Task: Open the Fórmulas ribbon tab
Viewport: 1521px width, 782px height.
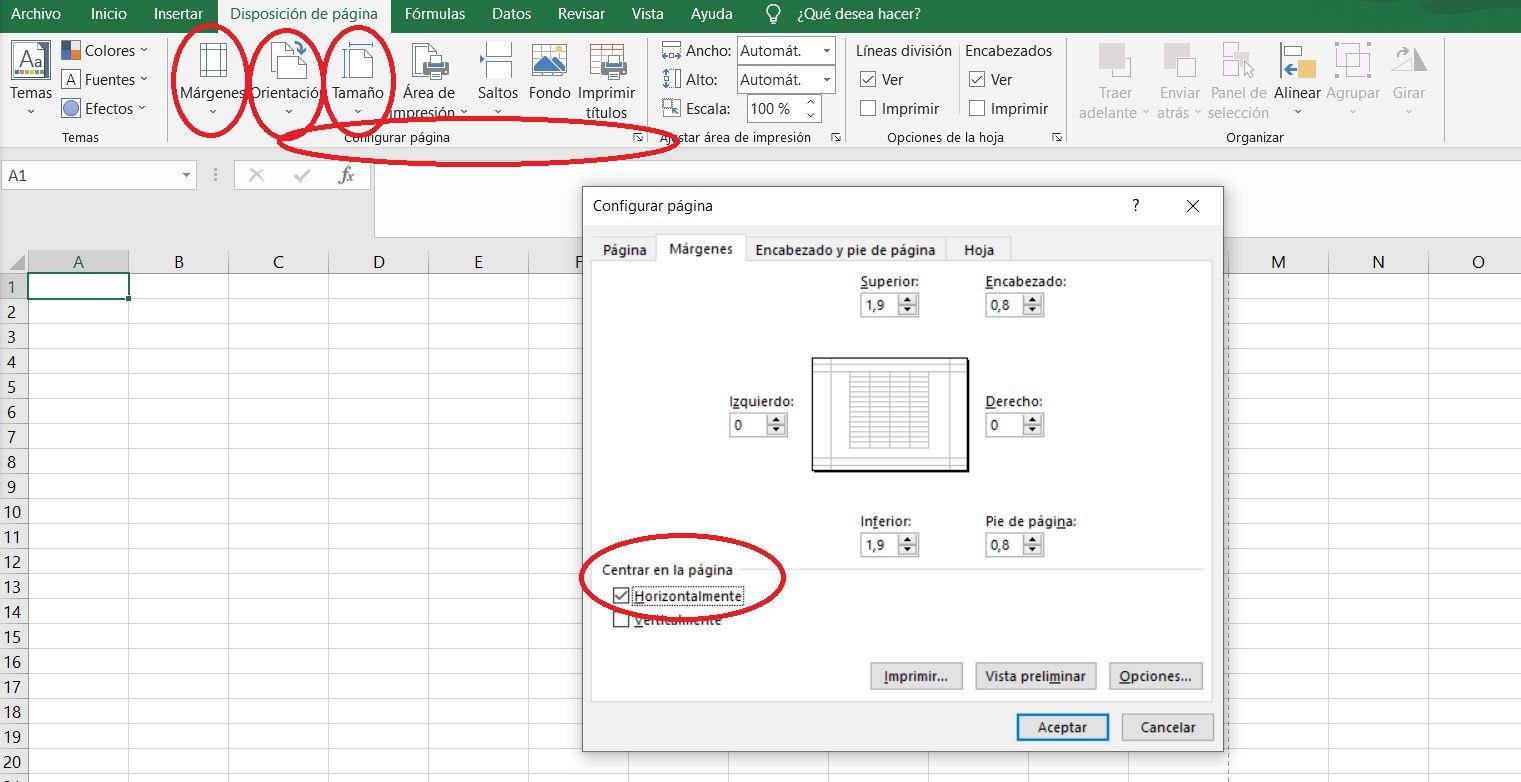Action: [435, 14]
